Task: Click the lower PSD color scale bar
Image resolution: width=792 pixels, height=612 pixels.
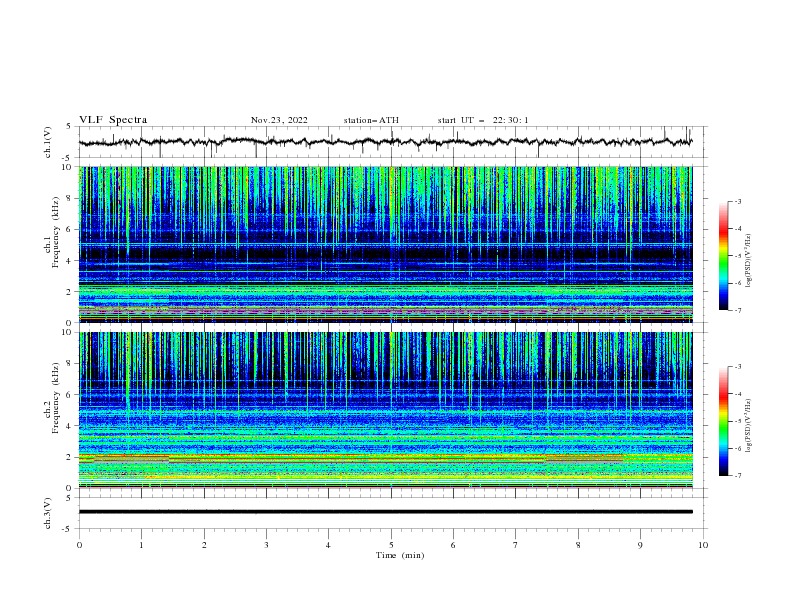Action: click(723, 421)
